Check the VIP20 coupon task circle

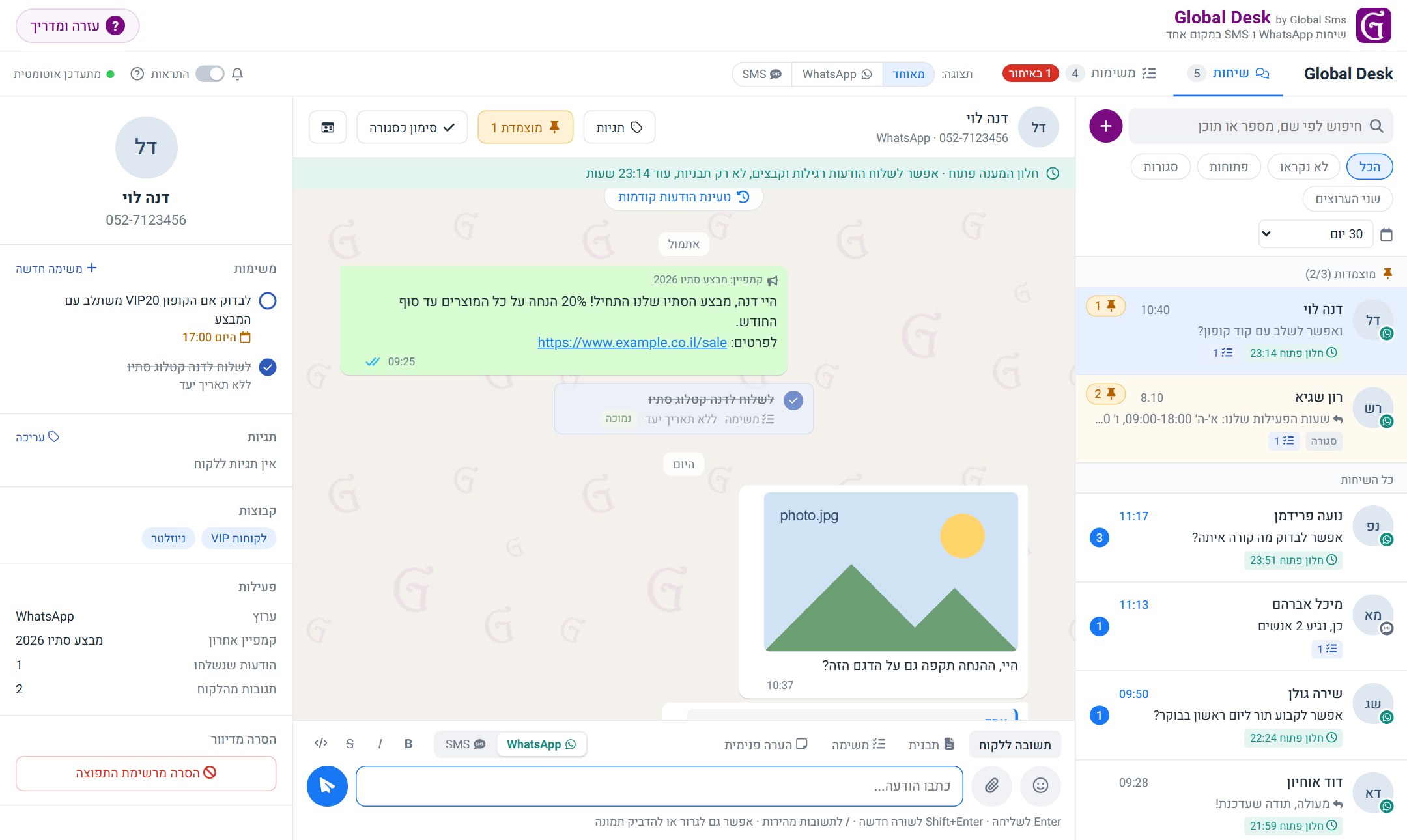coord(268,301)
